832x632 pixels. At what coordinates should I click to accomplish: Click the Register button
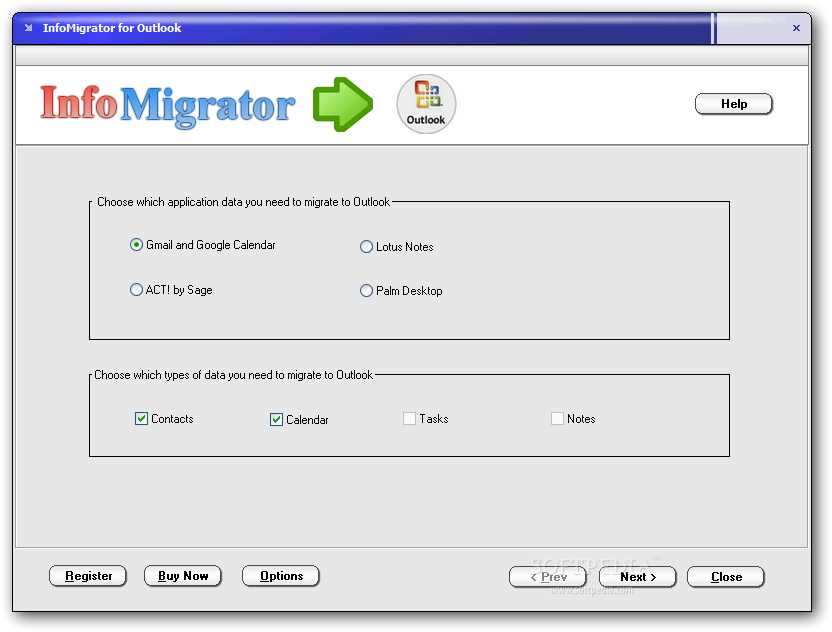[88, 576]
